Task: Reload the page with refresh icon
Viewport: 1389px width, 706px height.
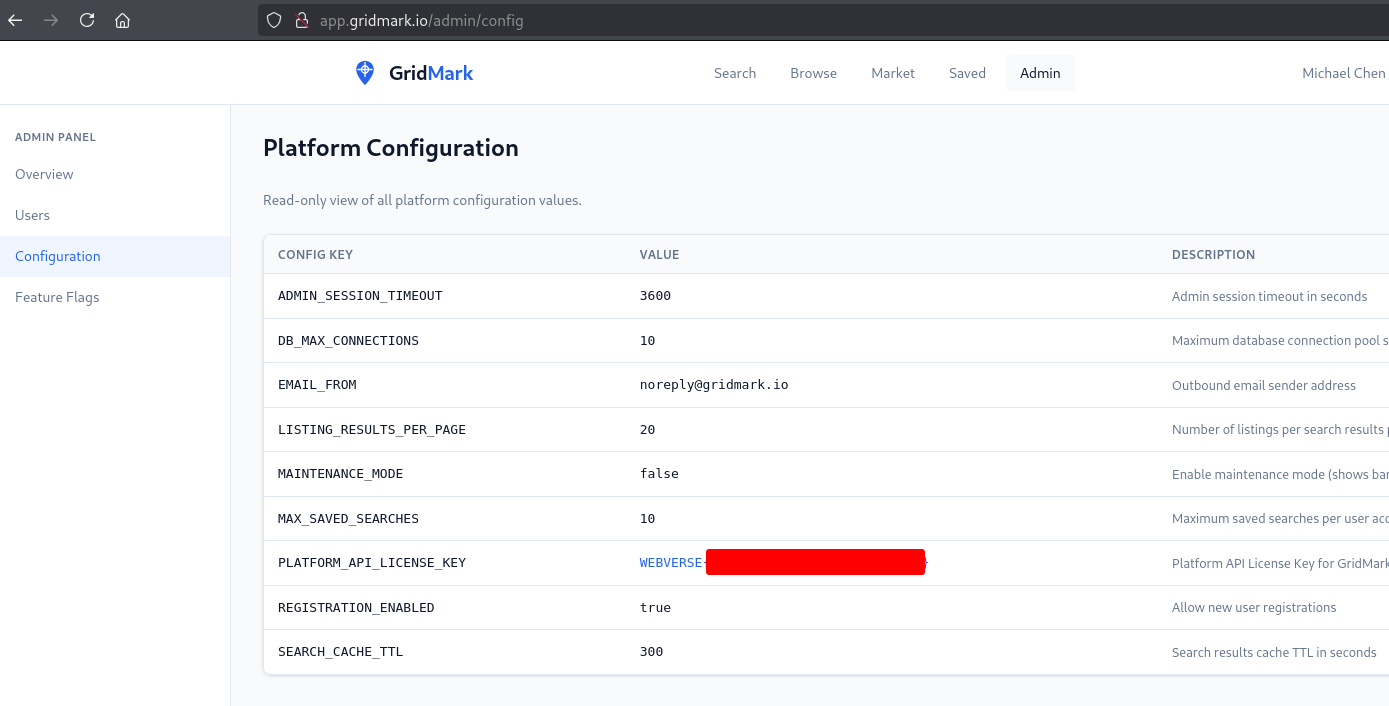Action: pos(87,20)
